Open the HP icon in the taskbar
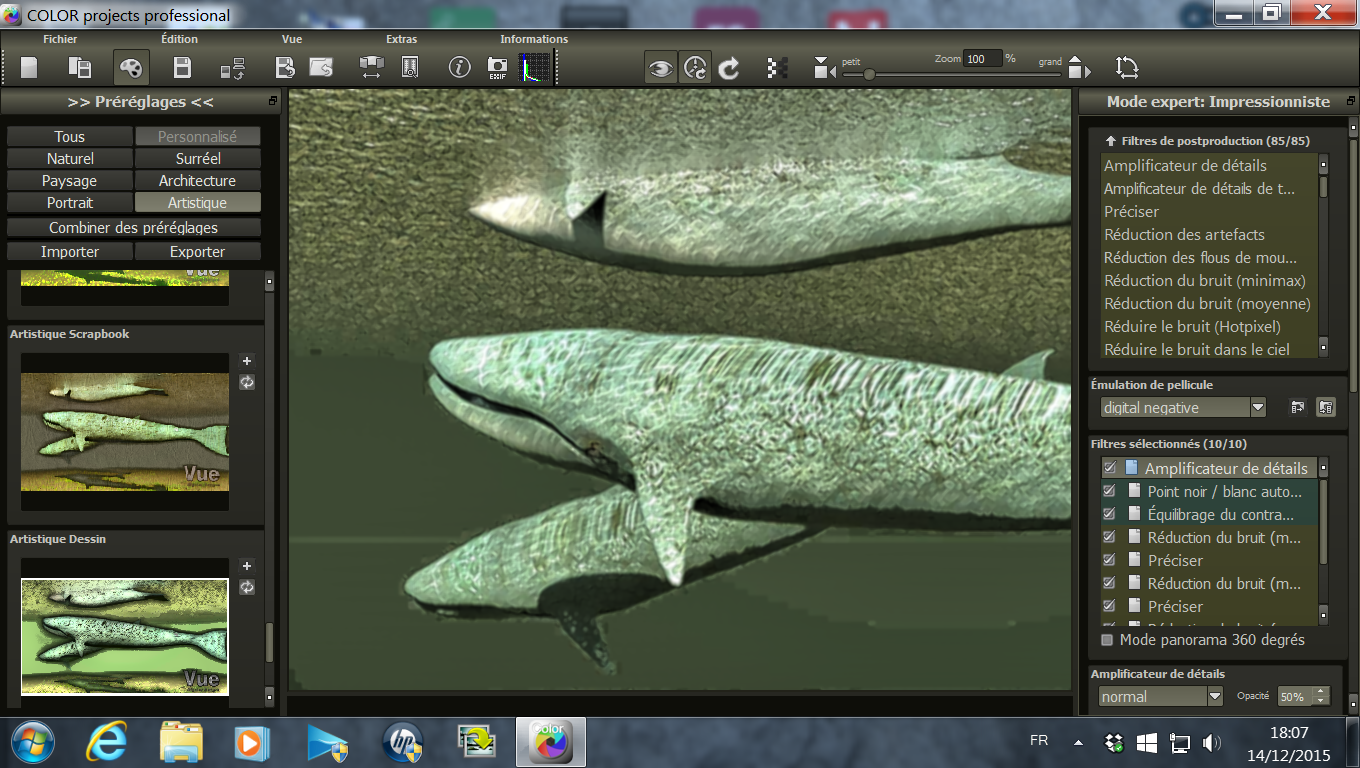This screenshot has height=768, width=1360. [x=403, y=743]
